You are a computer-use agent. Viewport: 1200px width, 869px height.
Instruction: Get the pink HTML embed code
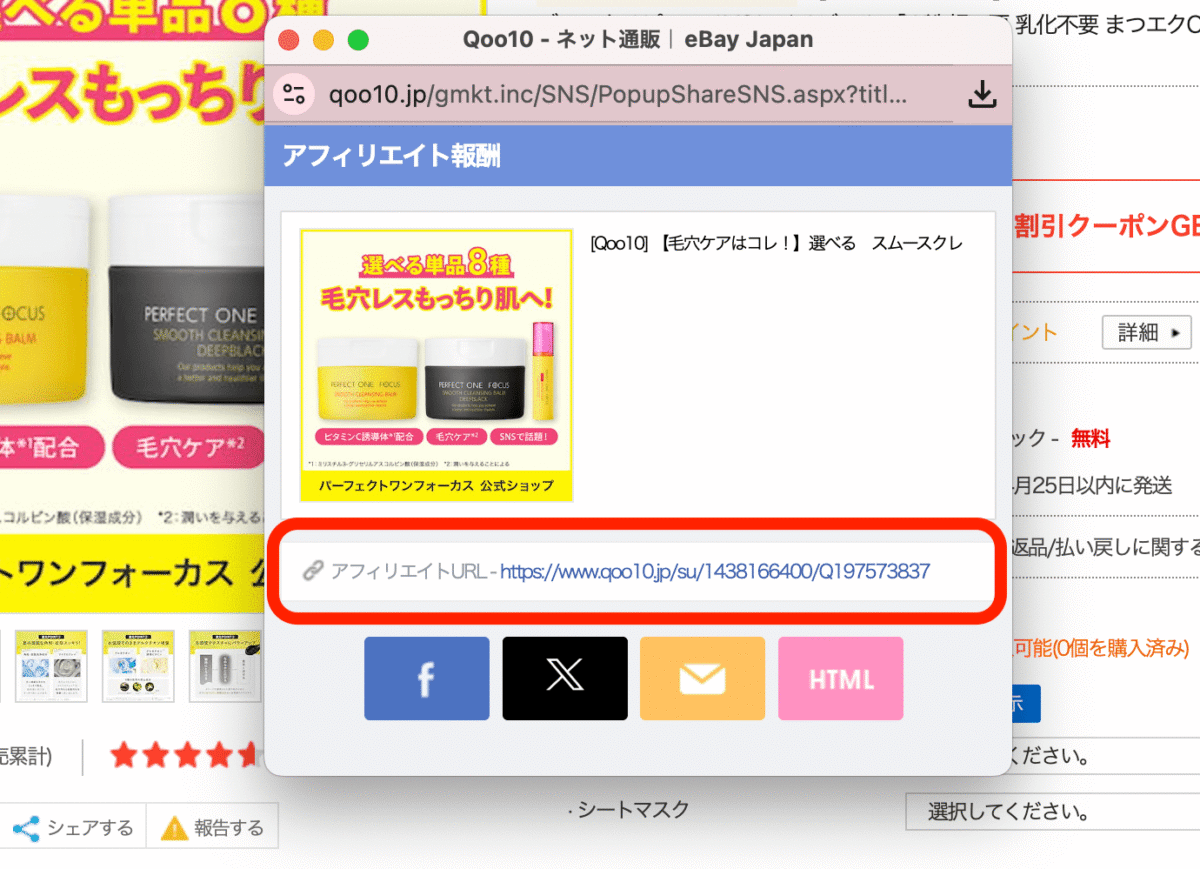pos(840,679)
